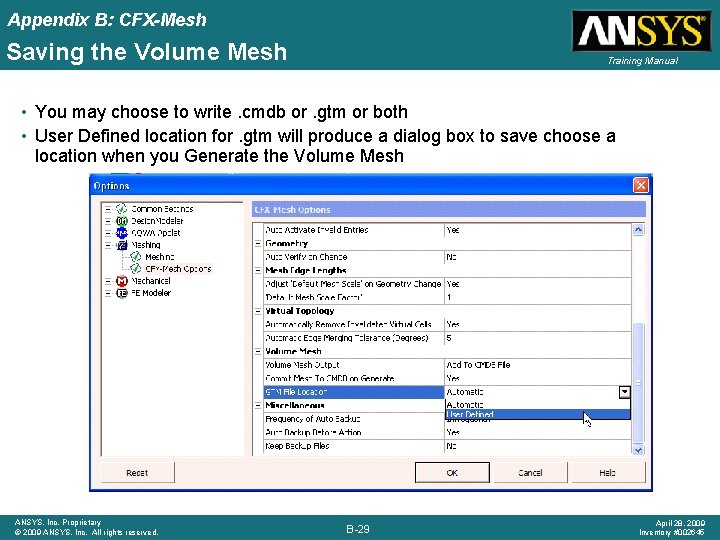Viewport: 720px width, 540px height.
Task: Select CFX-Mesh Options tree entry
Action: click(x=178, y=269)
